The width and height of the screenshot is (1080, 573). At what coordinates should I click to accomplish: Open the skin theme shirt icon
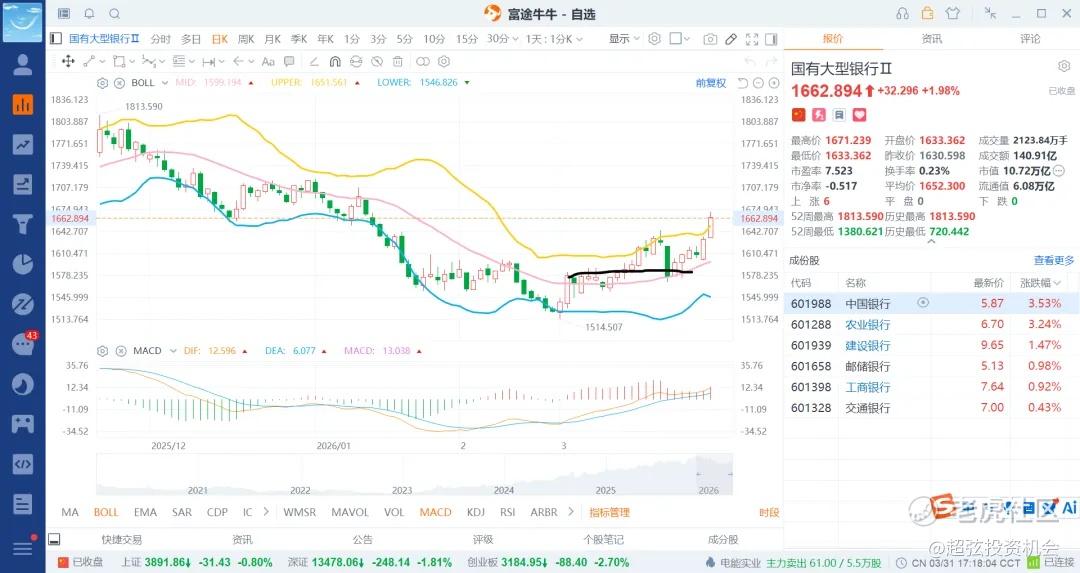(953, 13)
